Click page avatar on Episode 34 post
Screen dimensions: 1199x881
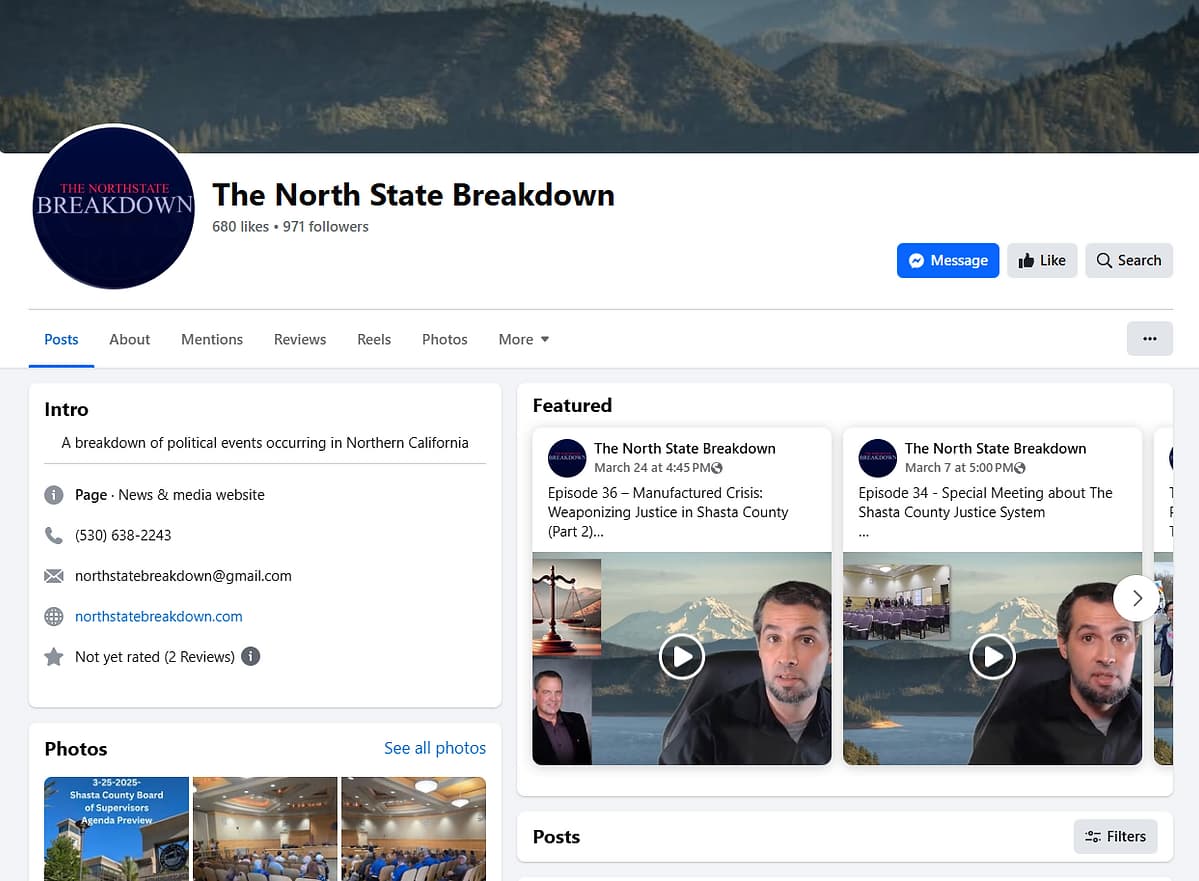[x=877, y=457]
